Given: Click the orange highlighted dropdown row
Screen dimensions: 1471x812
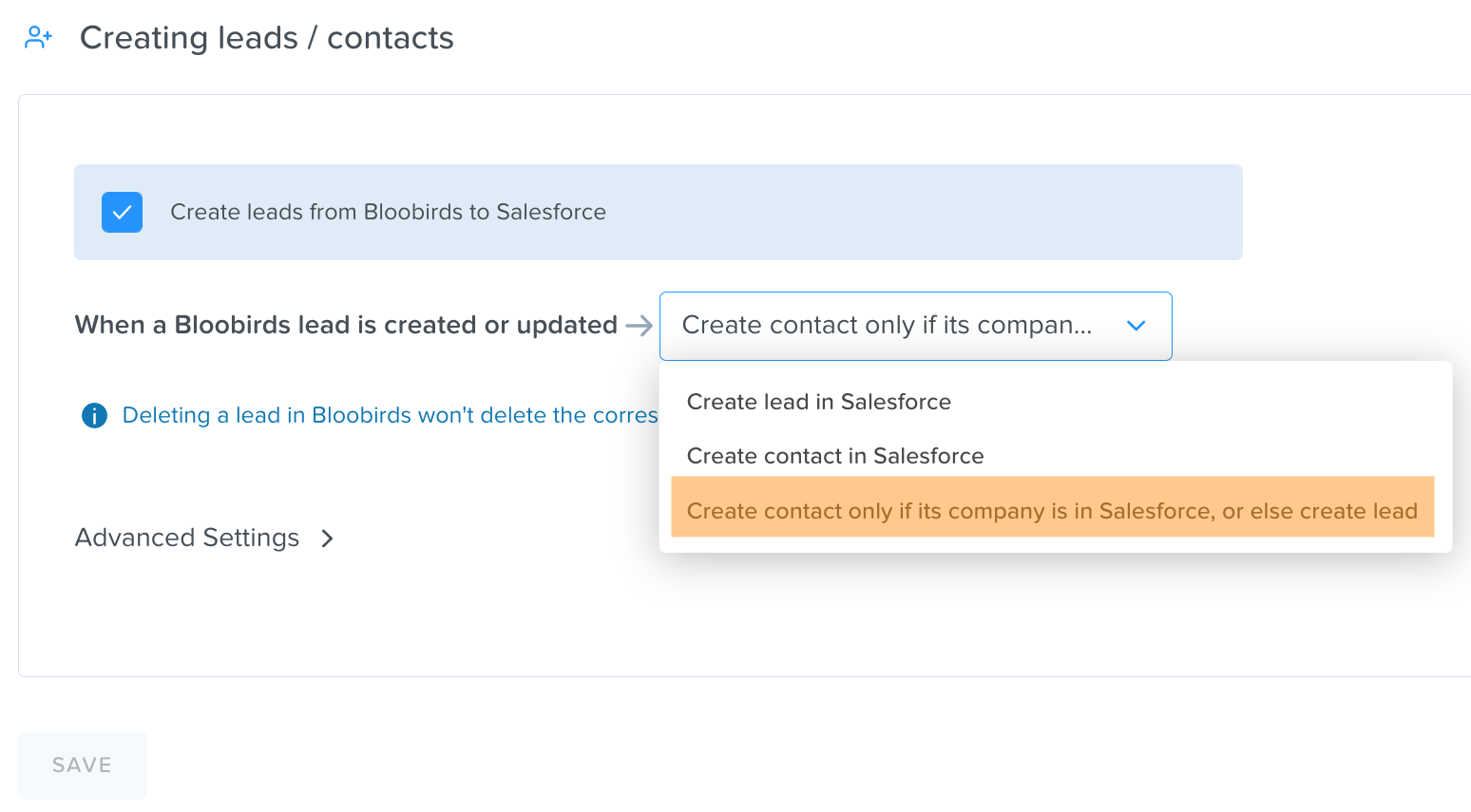Looking at the screenshot, I should pyautogui.click(x=1052, y=507).
